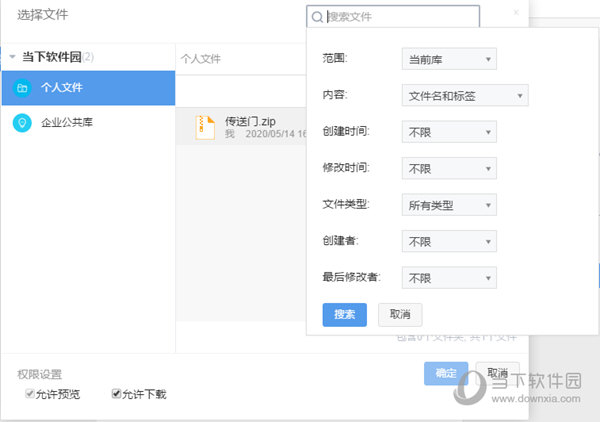Open the 内容 dropdown showing 文件名和标签
600x422 pixels.
click(x=464, y=96)
